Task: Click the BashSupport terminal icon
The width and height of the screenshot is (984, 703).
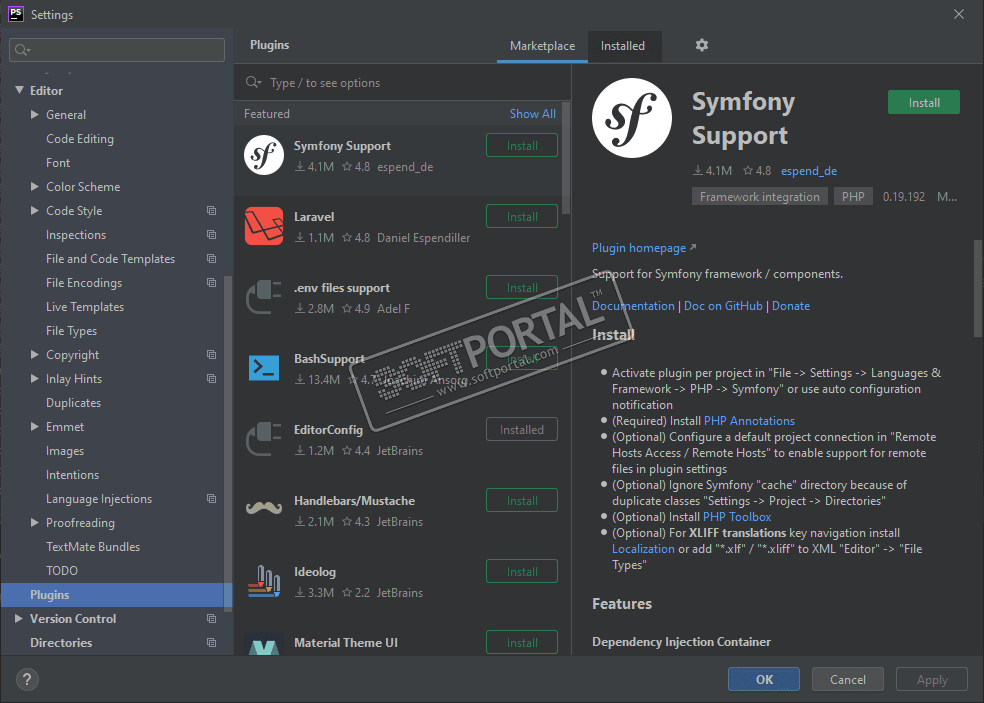Action: pos(264,368)
